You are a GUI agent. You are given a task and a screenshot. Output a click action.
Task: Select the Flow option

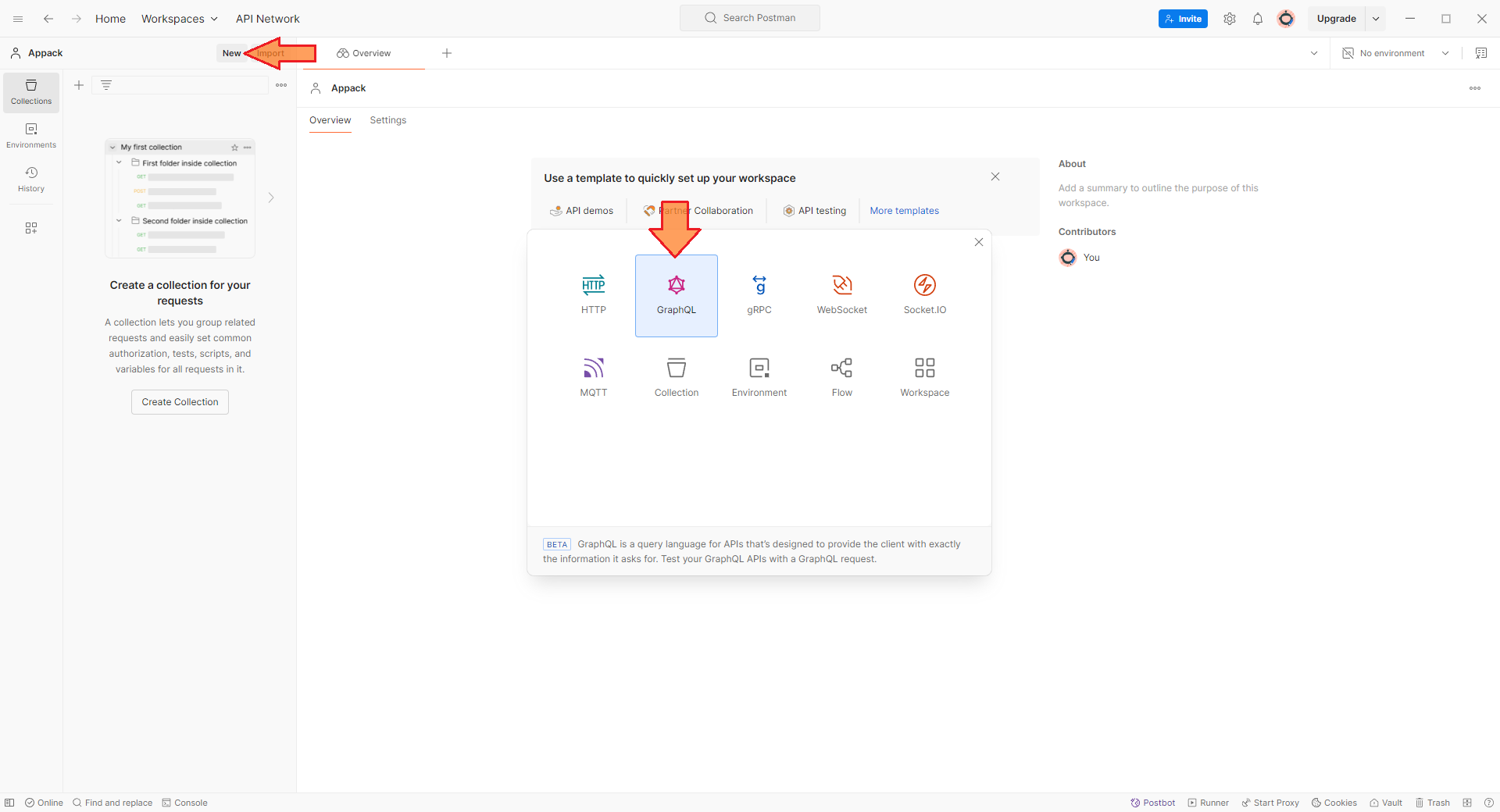click(842, 378)
